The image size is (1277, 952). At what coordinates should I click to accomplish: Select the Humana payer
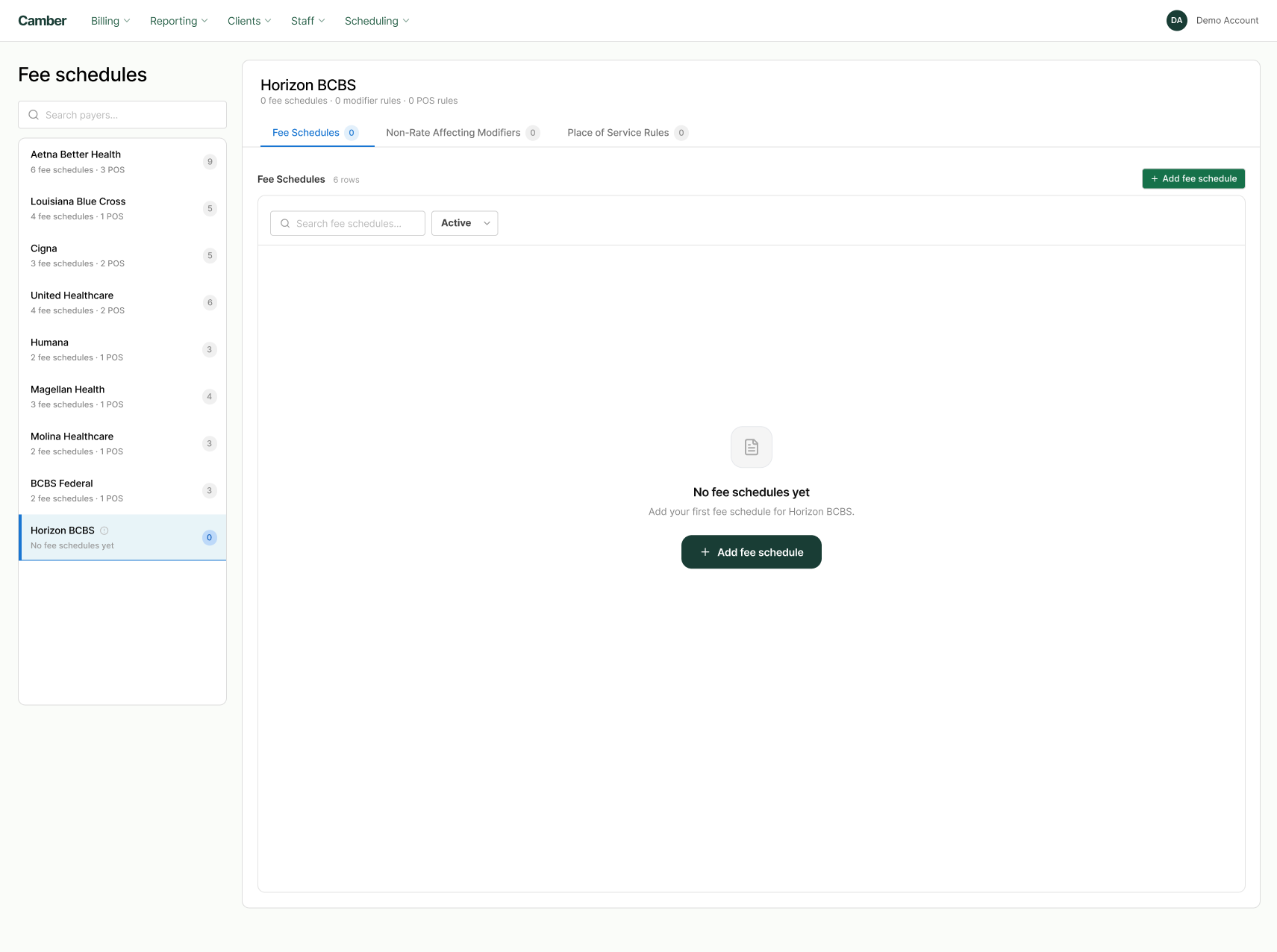coord(122,350)
